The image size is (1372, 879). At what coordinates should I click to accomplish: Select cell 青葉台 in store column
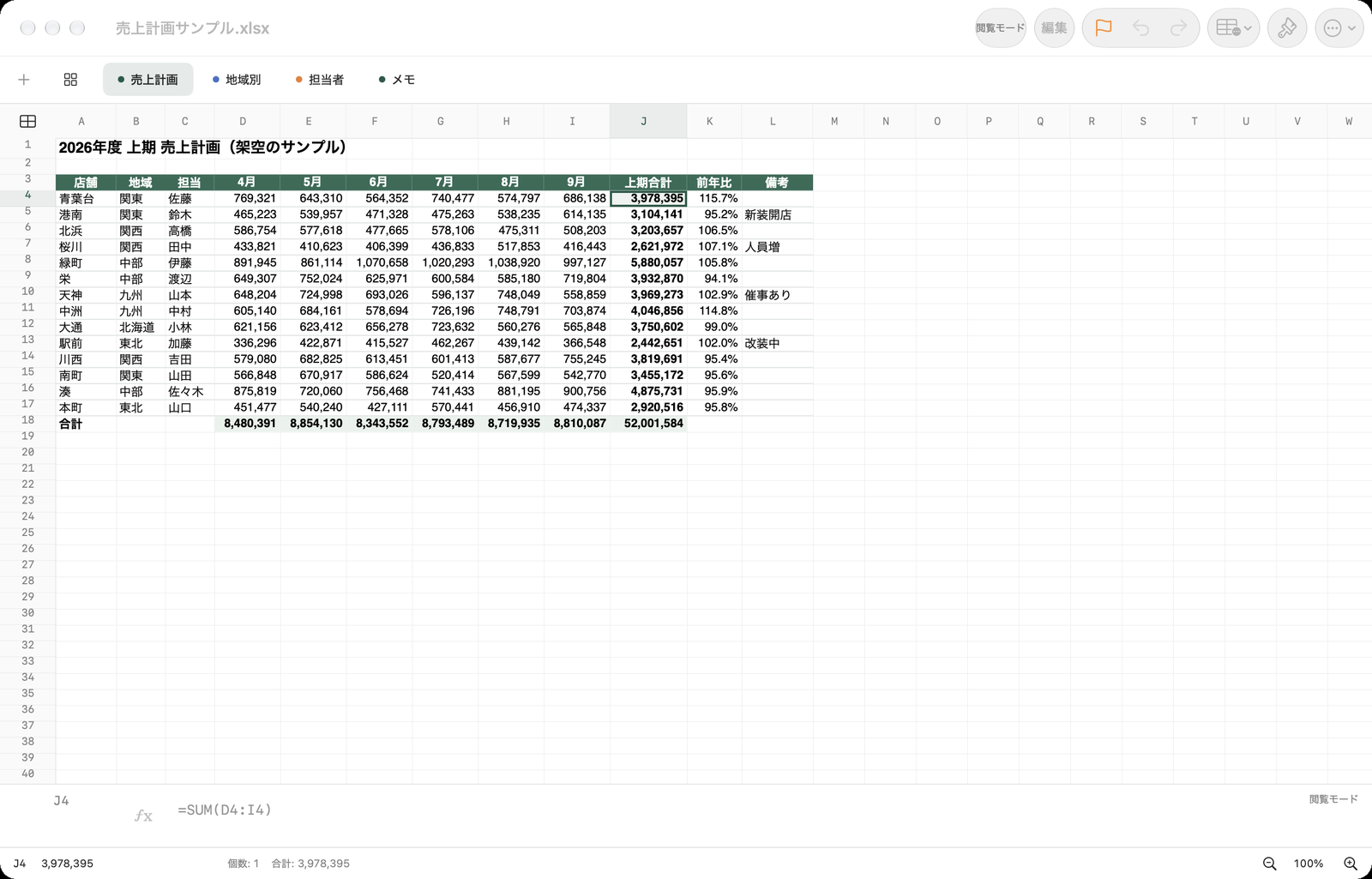(x=86, y=199)
